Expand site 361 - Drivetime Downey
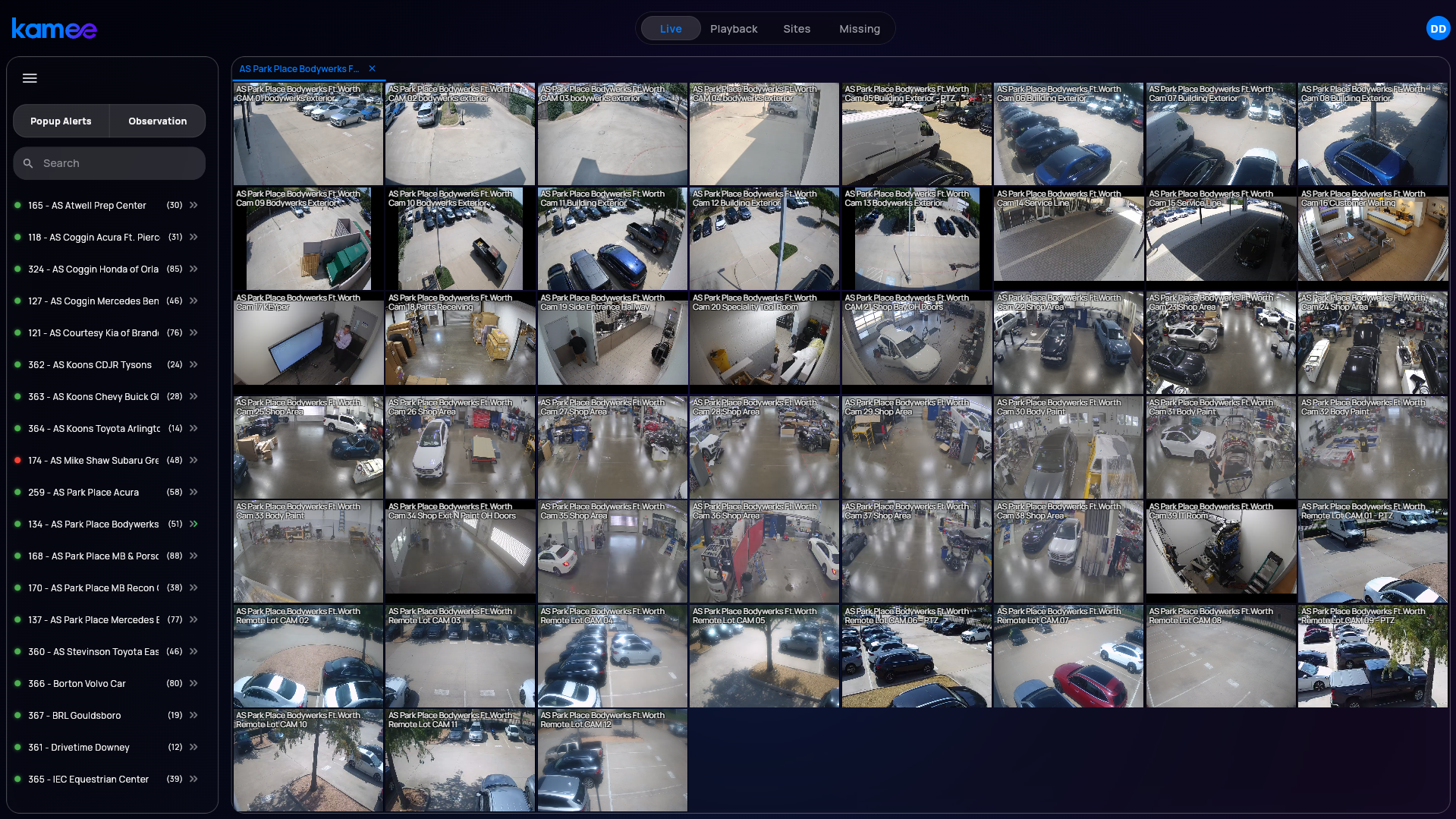1456x819 pixels. click(x=194, y=747)
